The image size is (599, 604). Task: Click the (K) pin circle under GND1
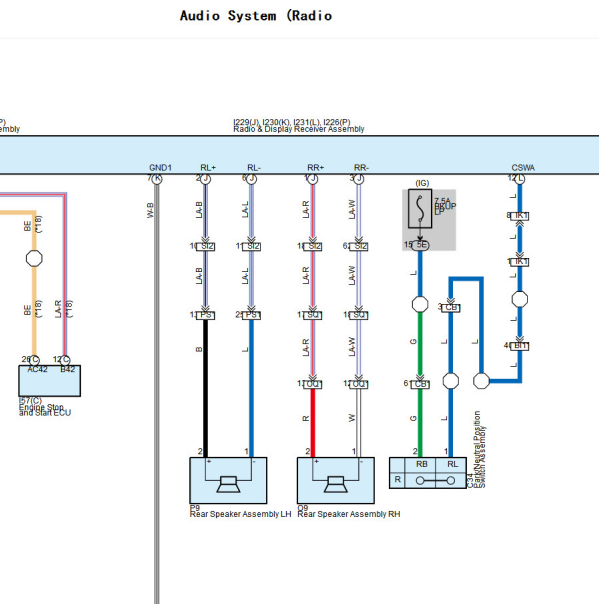click(x=157, y=179)
